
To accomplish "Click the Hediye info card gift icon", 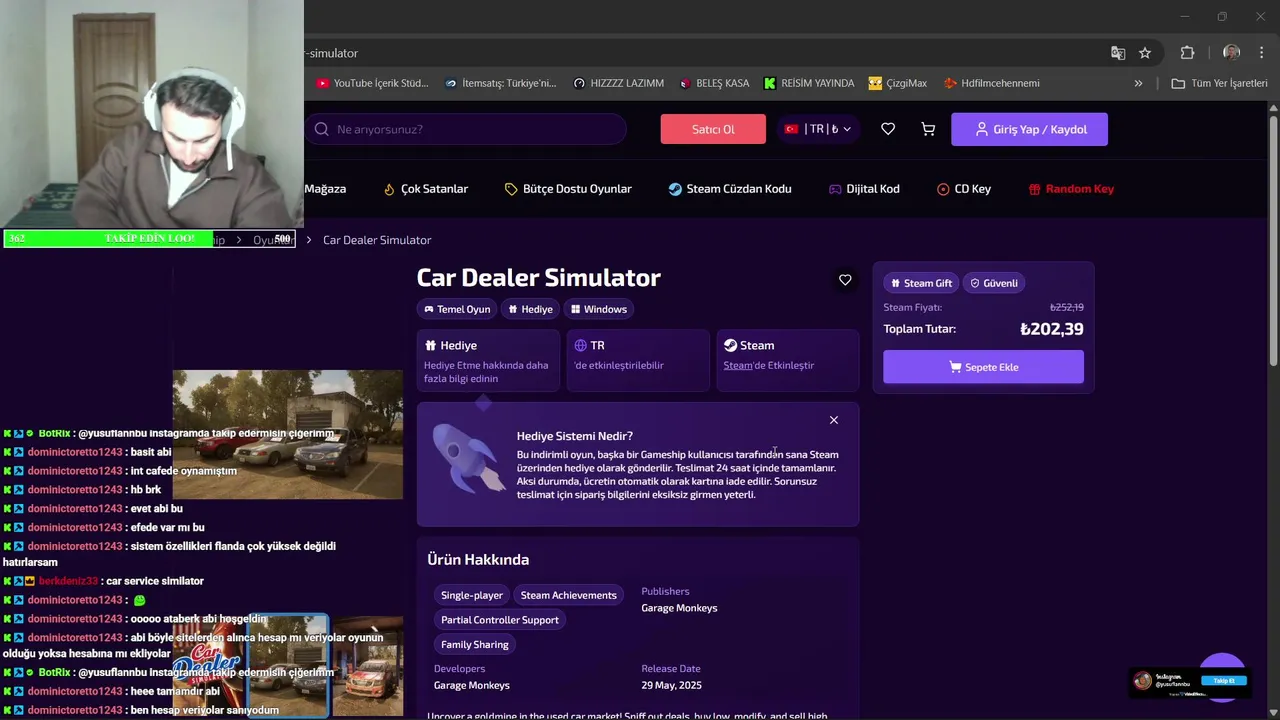I will tap(430, 345).
